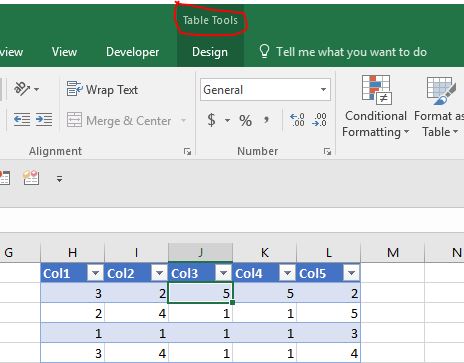Expand Customize Quick Access Toolbar arrow
The height and width of the screenshot is (363, 464).
59,179
